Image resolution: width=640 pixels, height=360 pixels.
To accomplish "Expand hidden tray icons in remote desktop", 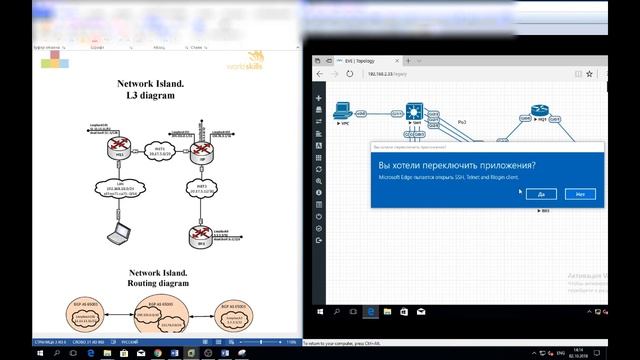I will [589, 312].
